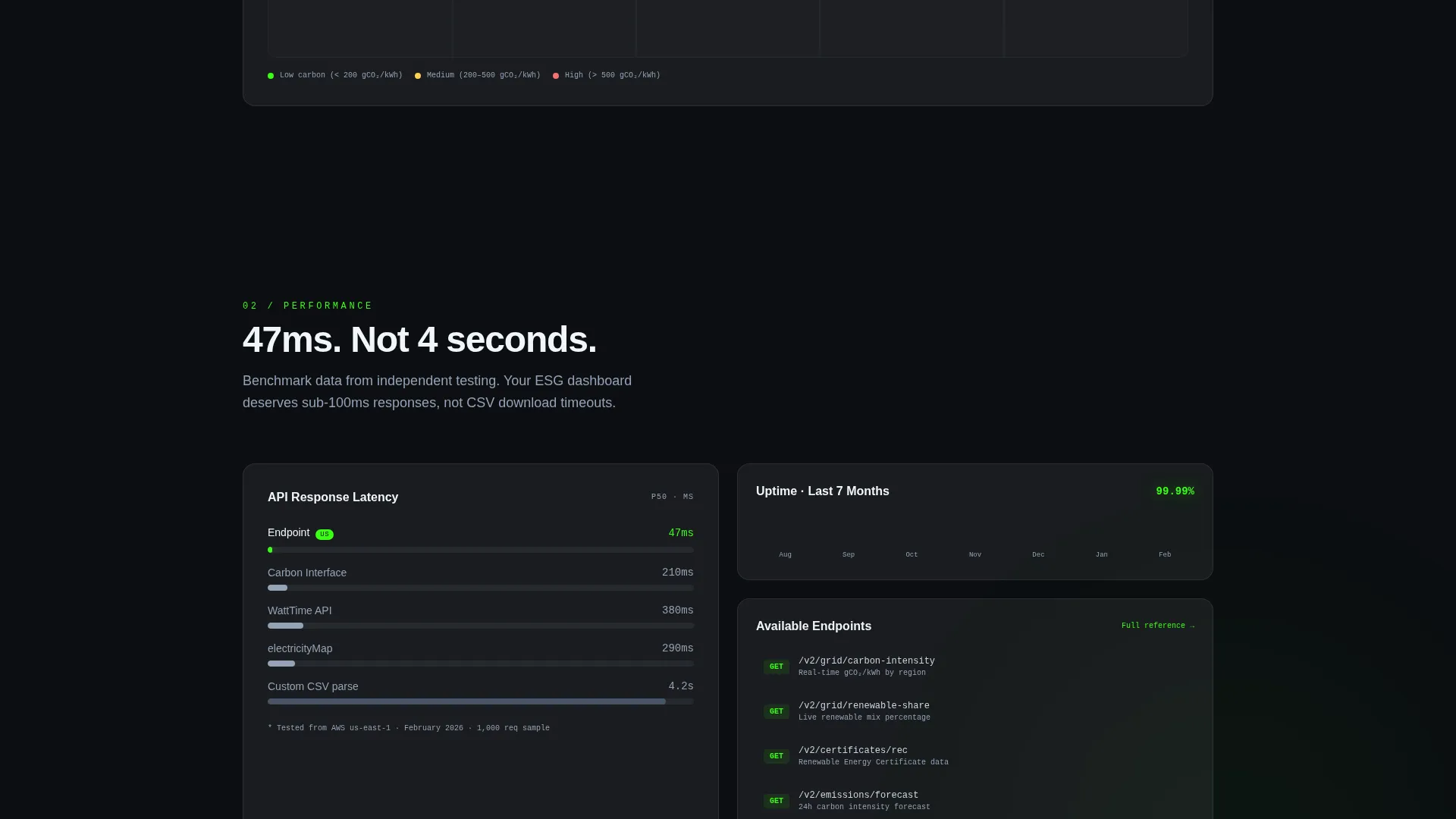Click the GET badge for /v2/grid/carbon-intensity
Image resolution: width=1456 pixels, height=819 pixels.
pyautogui.click(x=776, y=667)
